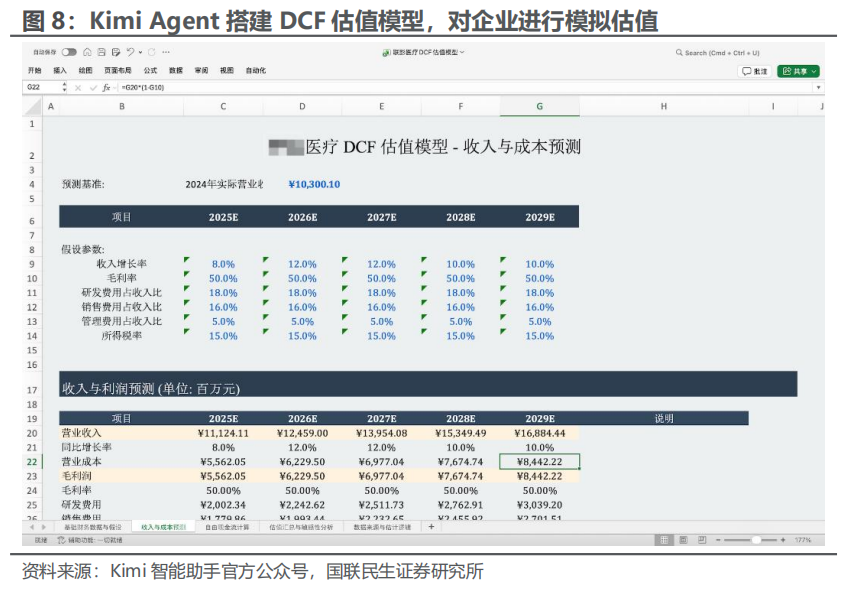Open the 公式 ribbon tab
850x590 pixels.
point(150,70)
